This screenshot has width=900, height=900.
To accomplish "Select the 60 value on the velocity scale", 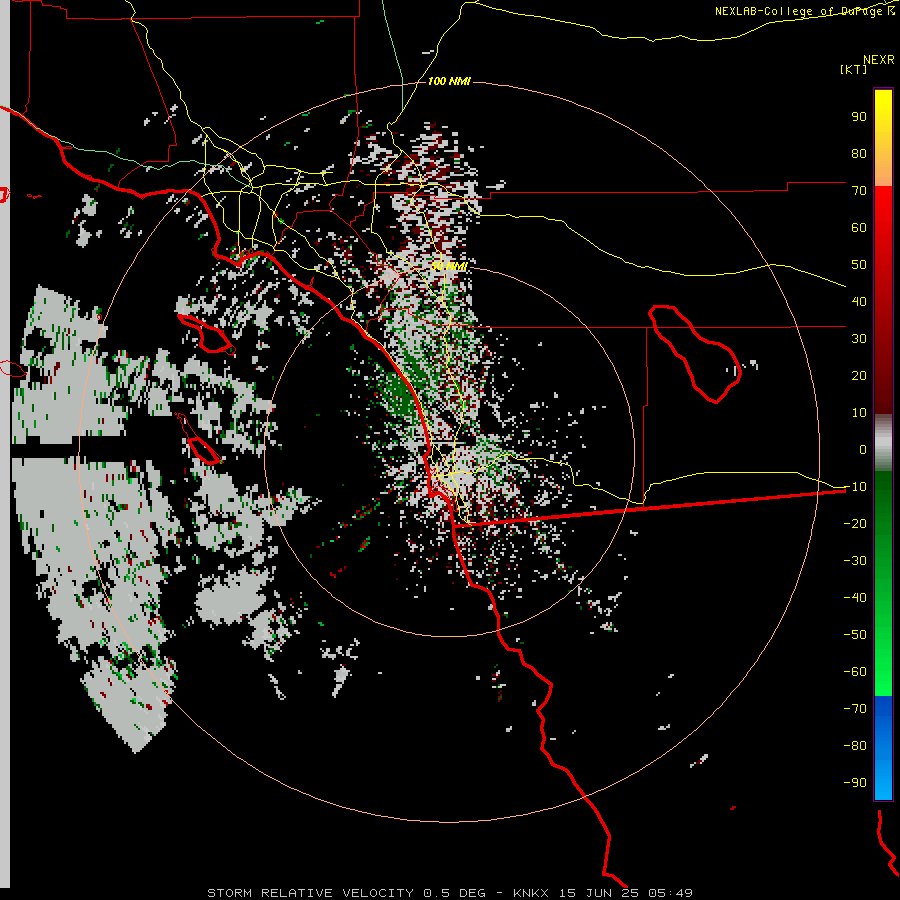I will tap(859, 227).
